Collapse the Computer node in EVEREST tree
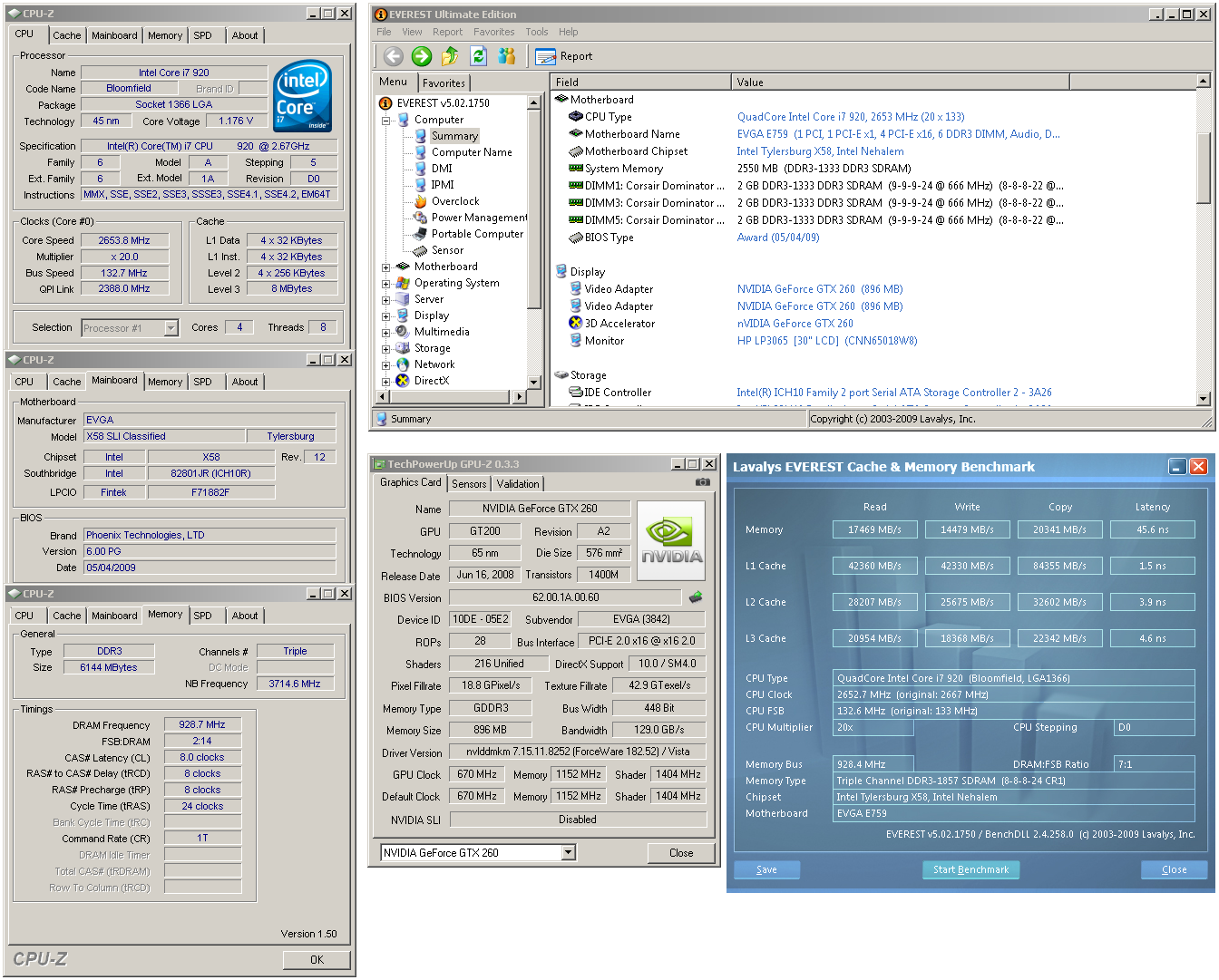 tap(385, 121)
